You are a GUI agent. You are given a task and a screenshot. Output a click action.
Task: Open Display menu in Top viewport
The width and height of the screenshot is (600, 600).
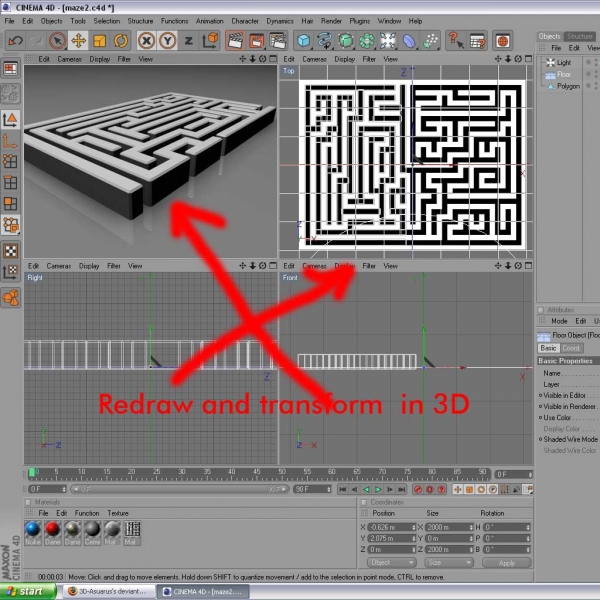coord(344,59)
